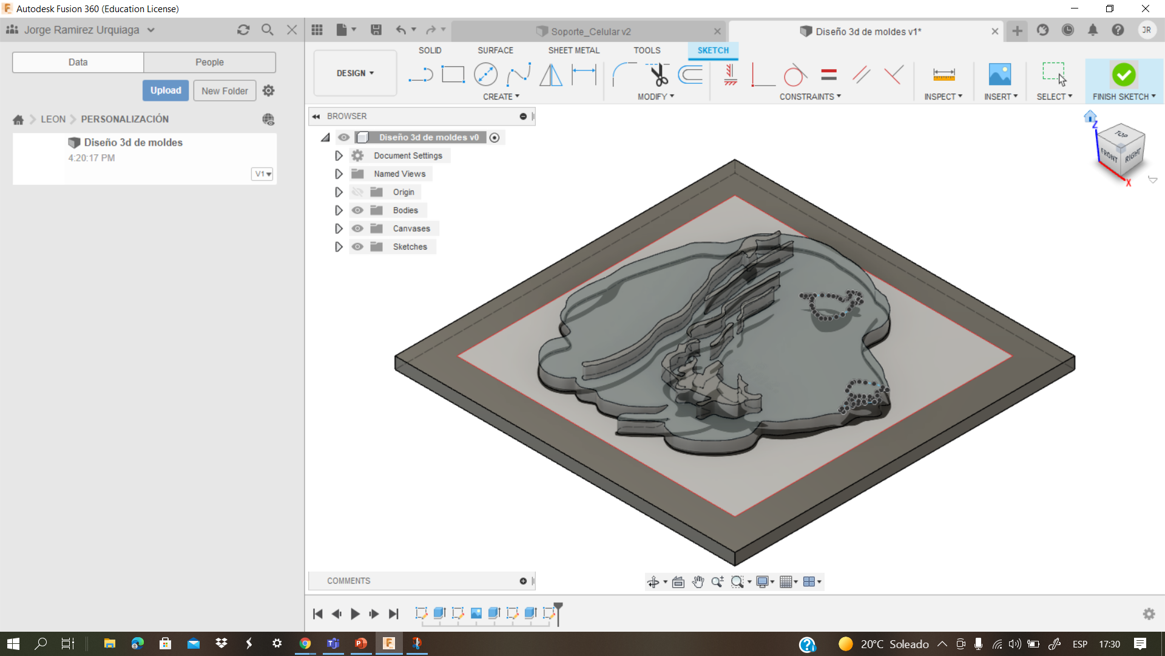Screen dimensions: 1165x656
Task: Pick the Trim scissors tool
Action: pos(658,75)
